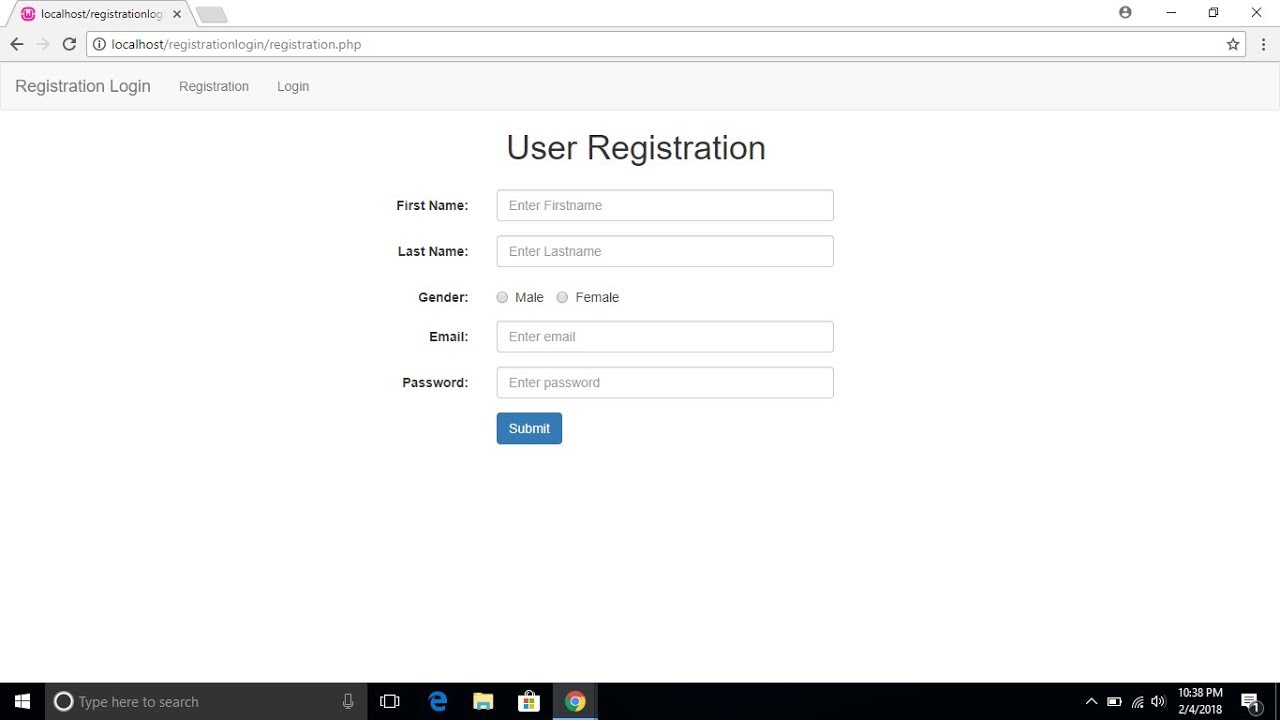Open Microsoft Store from the taskbar
The height and width of the screenshot is (720, 1280).
coord(529,702)
